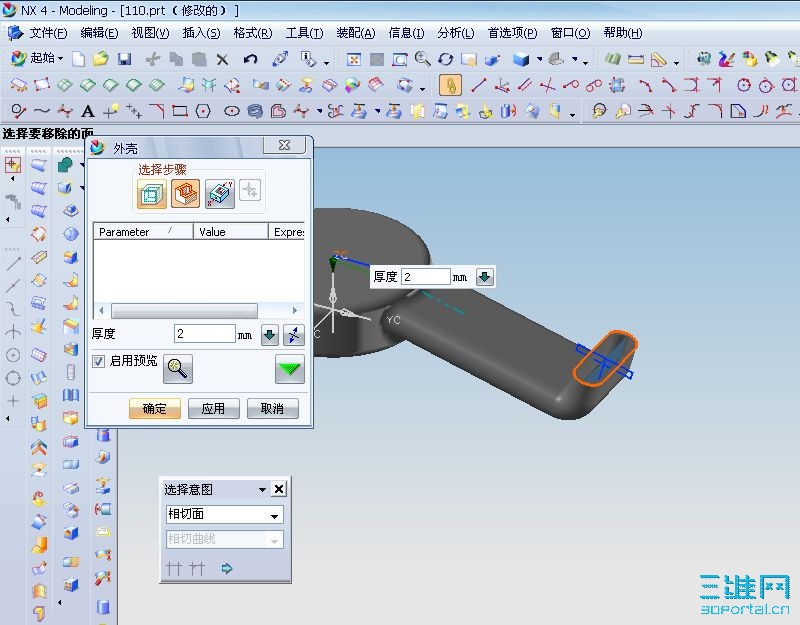Click reverse direction icon beside thickness
This screenshot has width=800, height=625.
(x=294, y=335)
